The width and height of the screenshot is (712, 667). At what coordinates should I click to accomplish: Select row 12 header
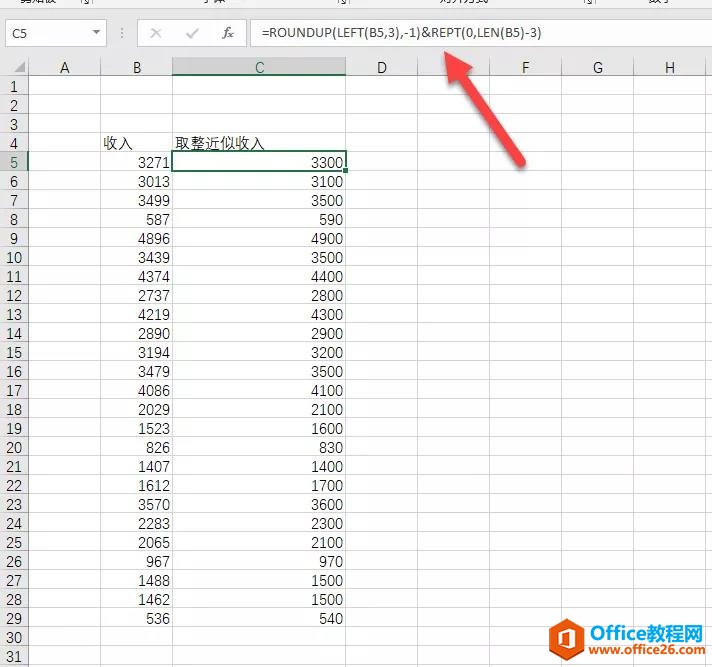[x=14, y=296]
